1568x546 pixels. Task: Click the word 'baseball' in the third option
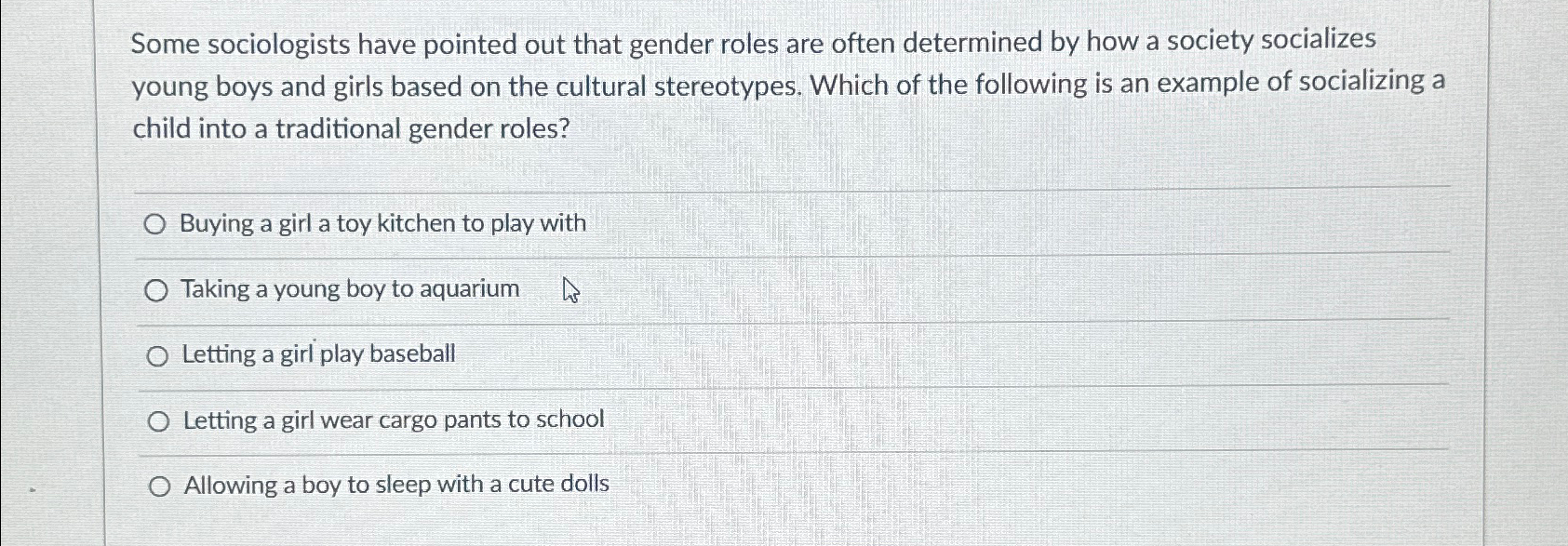tap(412, 354)
